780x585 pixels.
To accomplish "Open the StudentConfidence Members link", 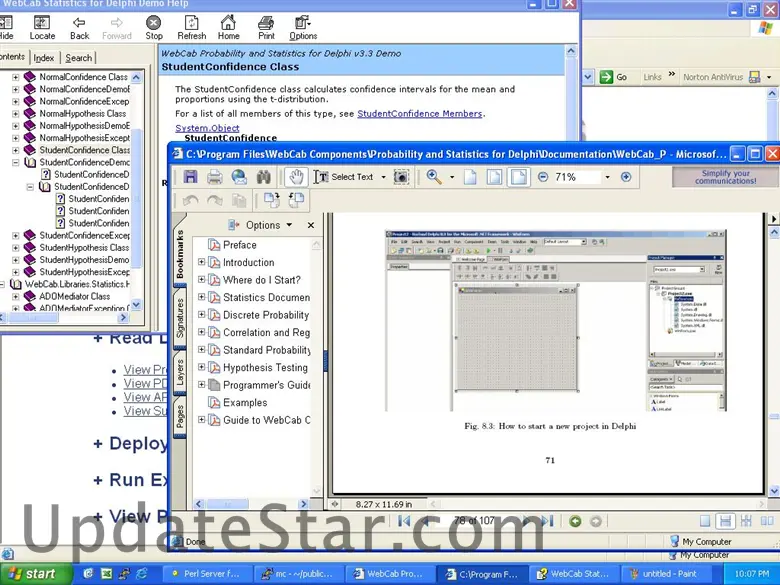I will point(419,113).
